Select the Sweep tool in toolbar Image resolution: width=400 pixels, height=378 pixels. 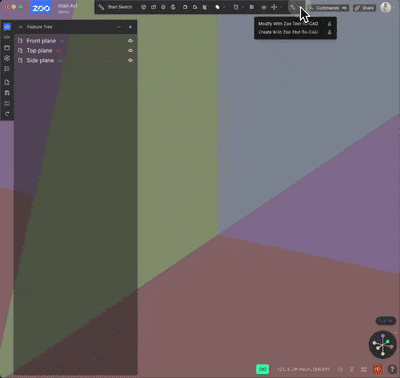click(x=153, y=7)
